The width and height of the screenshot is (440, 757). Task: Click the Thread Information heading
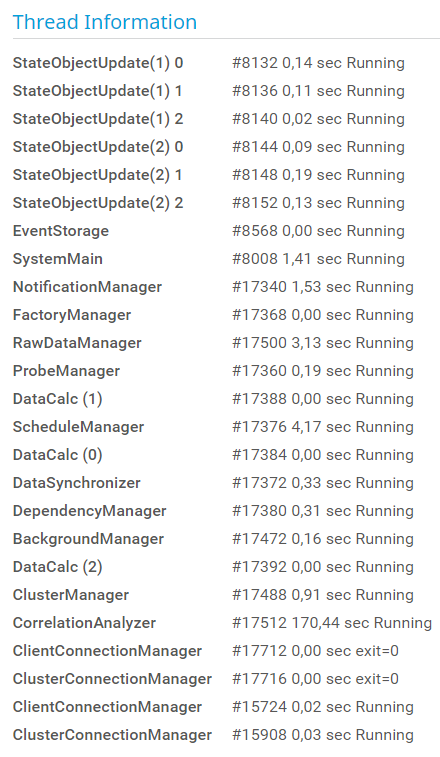tap(105, 22)
